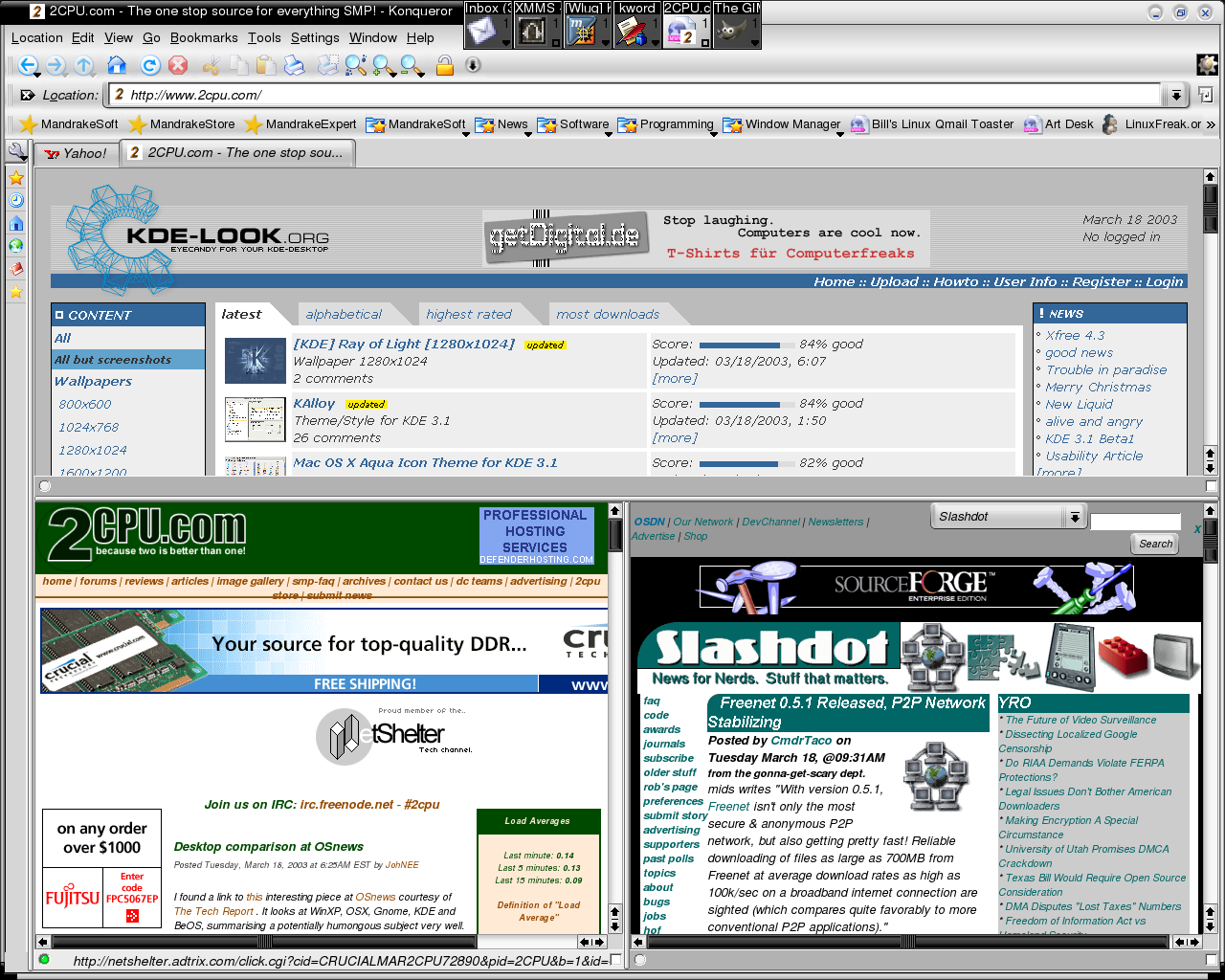Open 'Ray of Light' wallpaper link

404,344
